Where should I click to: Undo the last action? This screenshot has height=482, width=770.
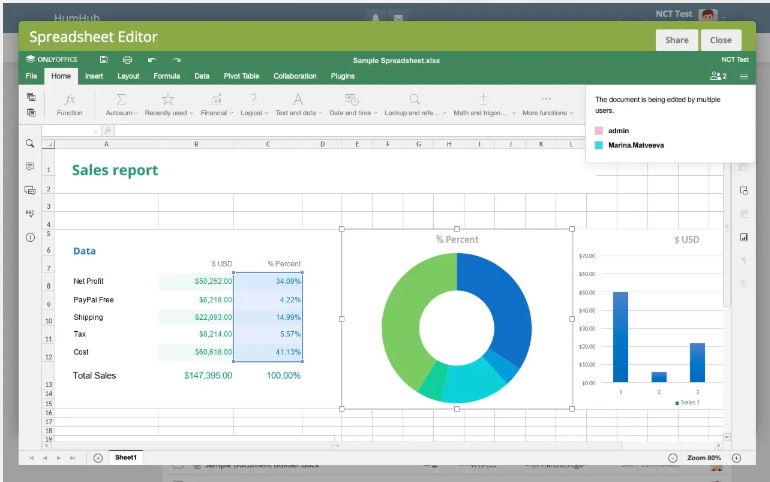point(152,60)
